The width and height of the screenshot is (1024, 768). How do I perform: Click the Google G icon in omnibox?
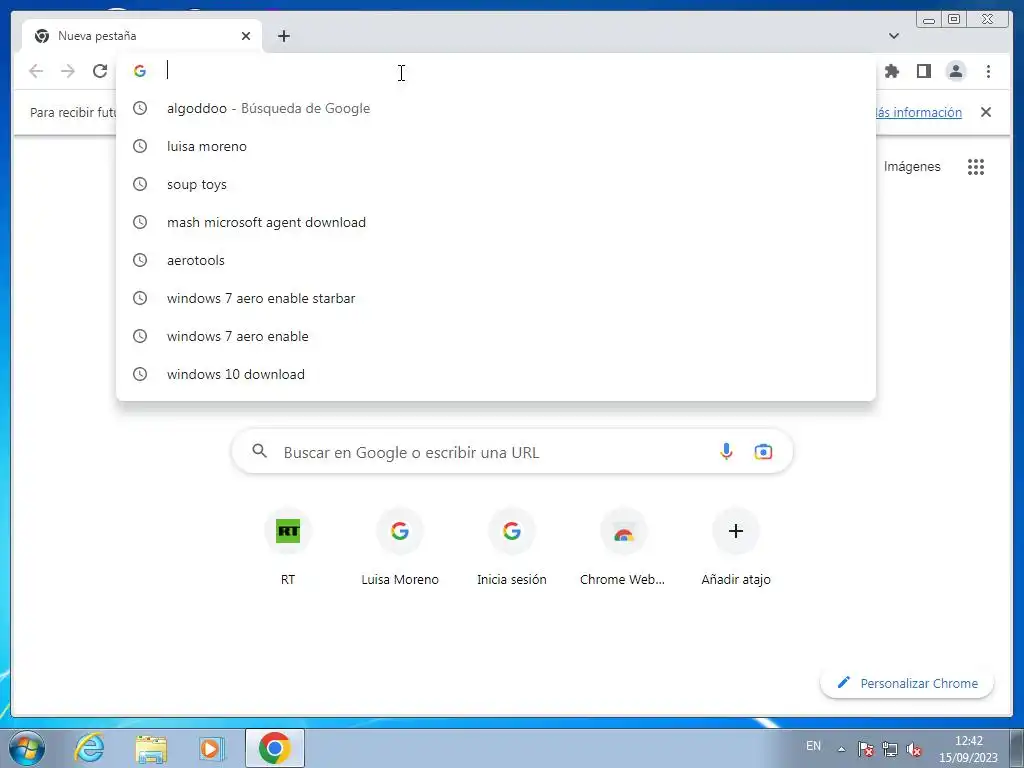pyautogui.click(x=140, y=71)
